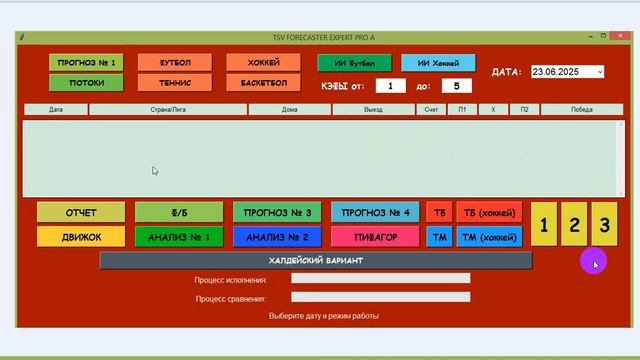Maximize the TSV Forecaster window

[x=603, y=36]
